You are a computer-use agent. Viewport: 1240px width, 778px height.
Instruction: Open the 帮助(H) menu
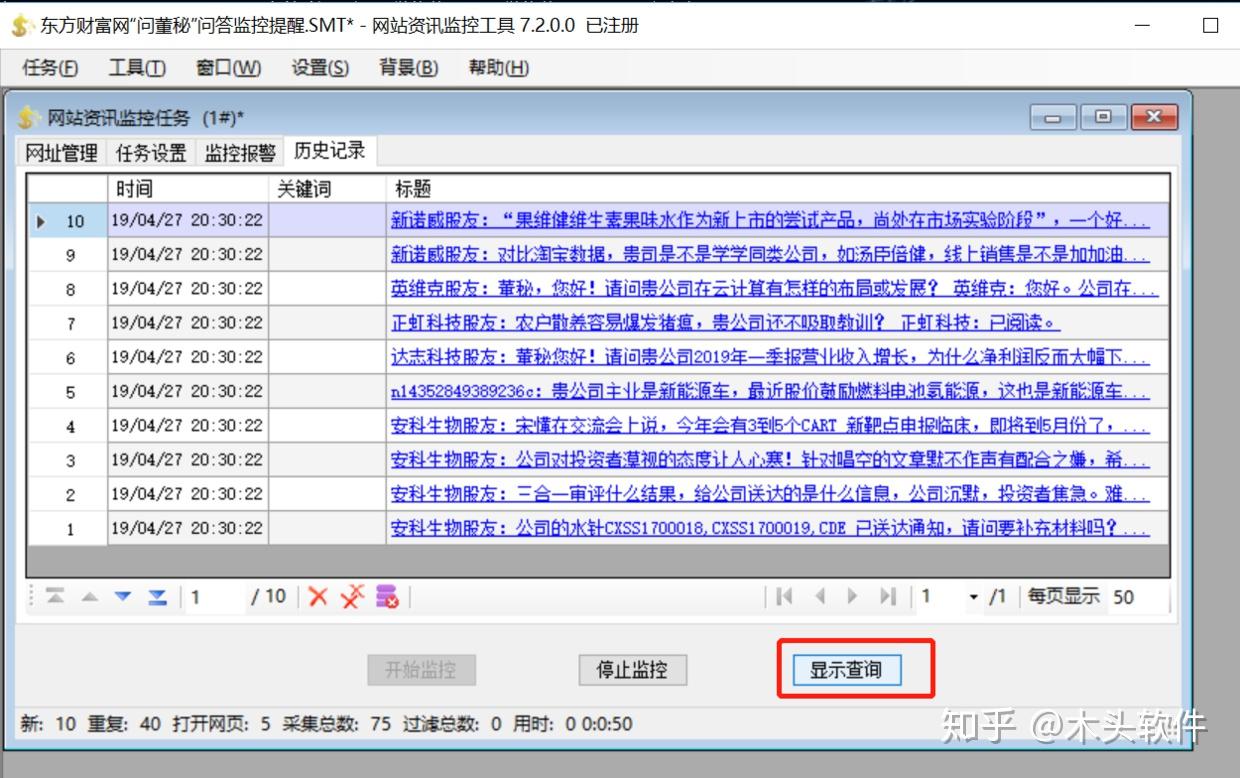[x=499, y=68]
